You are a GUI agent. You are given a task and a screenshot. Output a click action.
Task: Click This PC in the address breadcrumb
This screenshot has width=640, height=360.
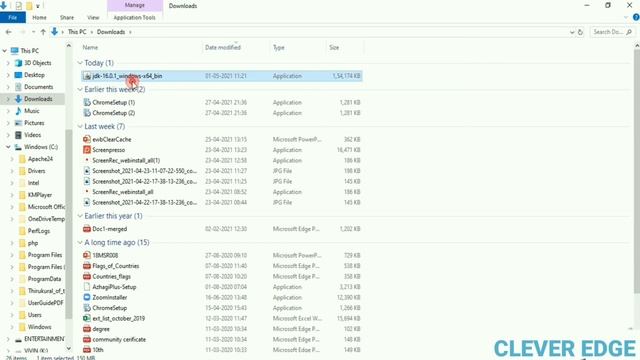point(77,32)
